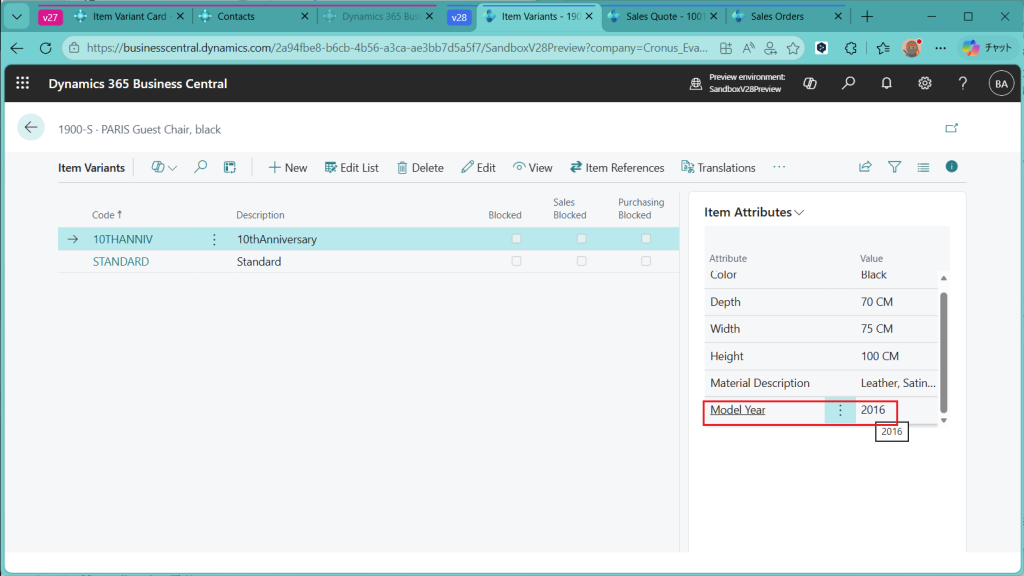Toggle the FactBox information icon
Screen dimensions: 1024x576
click(951, 167)
